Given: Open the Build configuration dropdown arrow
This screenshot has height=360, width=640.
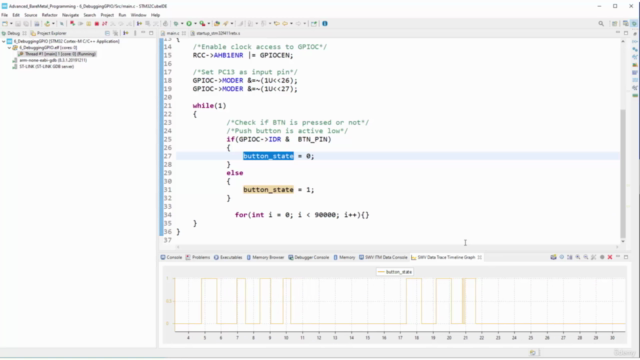Looking at the screenshot, I should pos(53,24).
